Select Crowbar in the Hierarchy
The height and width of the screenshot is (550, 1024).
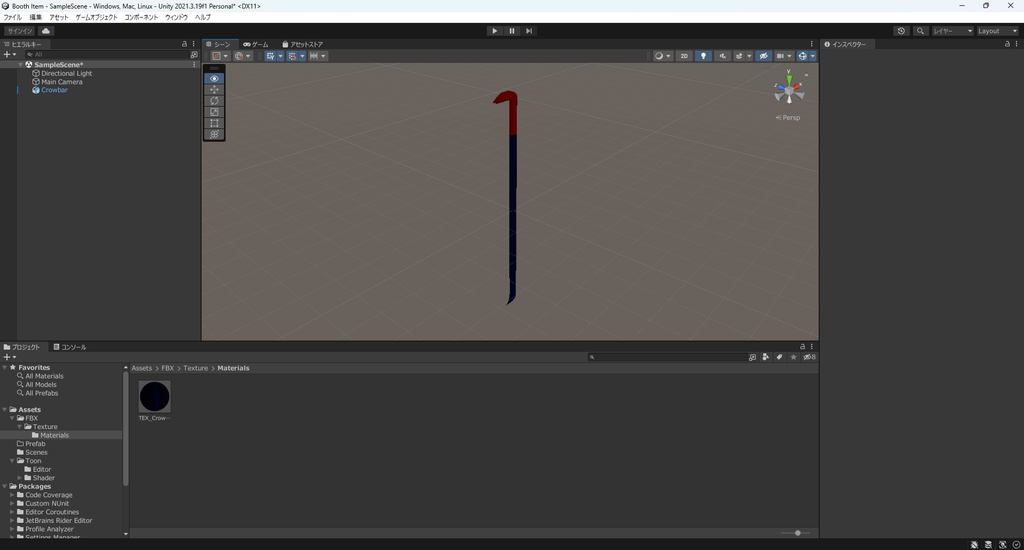[54, 90]
